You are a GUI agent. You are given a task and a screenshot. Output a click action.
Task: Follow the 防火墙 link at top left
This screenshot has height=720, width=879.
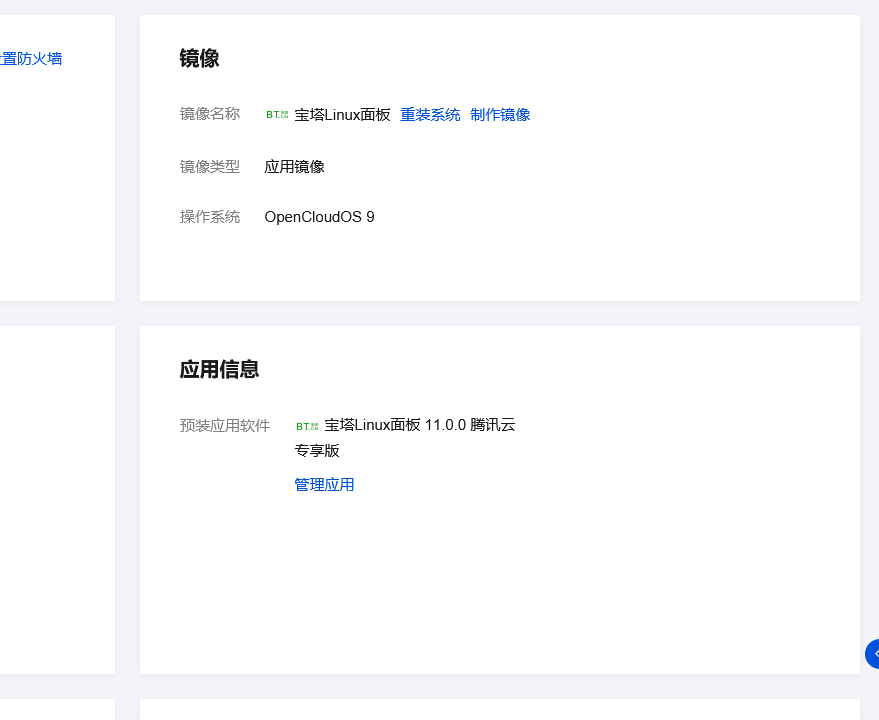31,59
